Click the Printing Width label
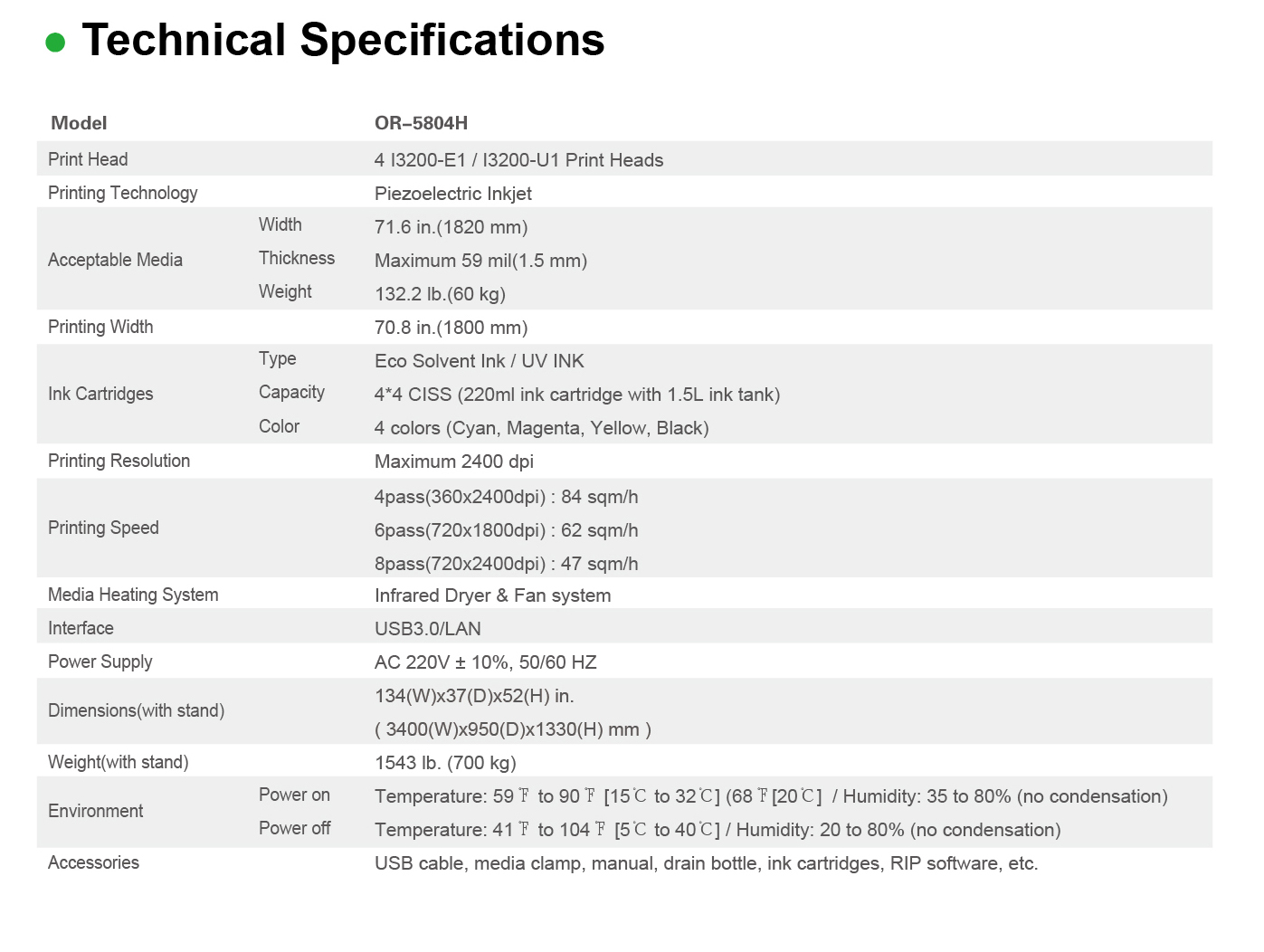The image size is (1264, 952). [x=100, y=327]
